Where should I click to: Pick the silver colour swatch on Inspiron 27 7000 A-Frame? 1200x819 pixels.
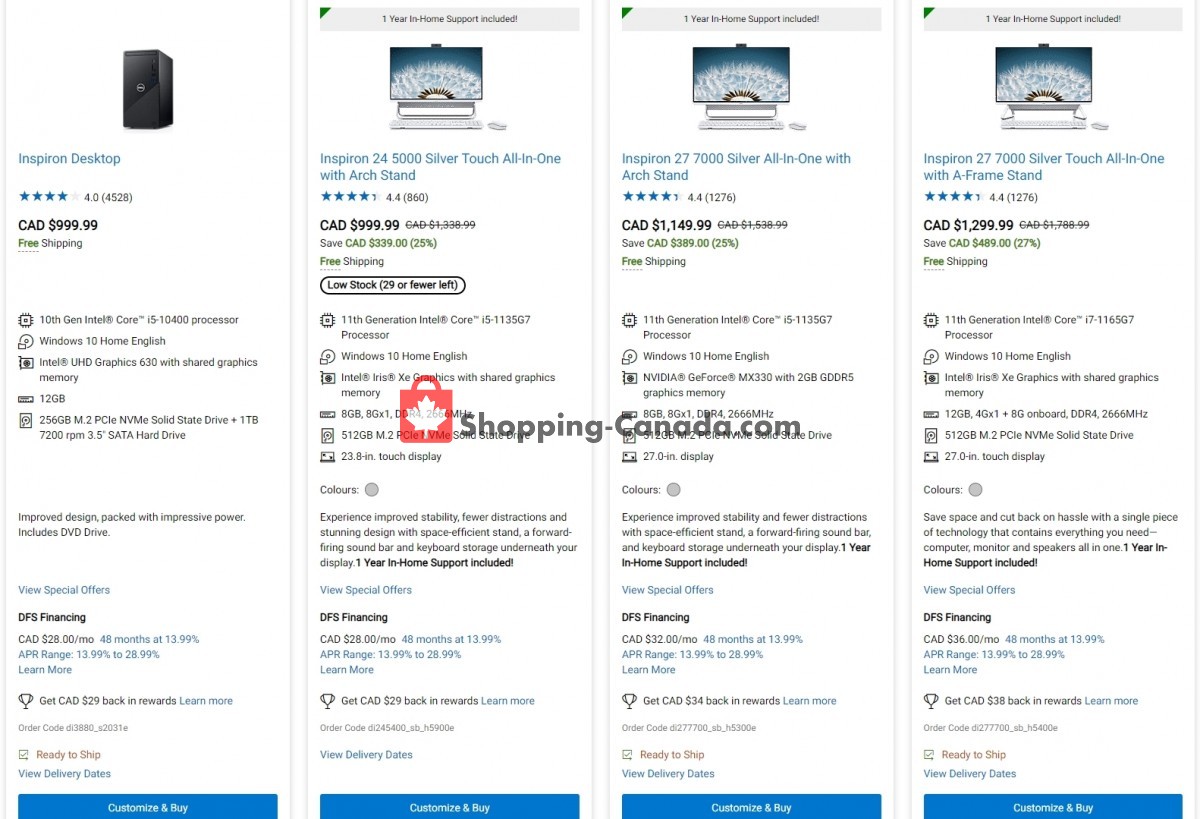coord(976,490)
